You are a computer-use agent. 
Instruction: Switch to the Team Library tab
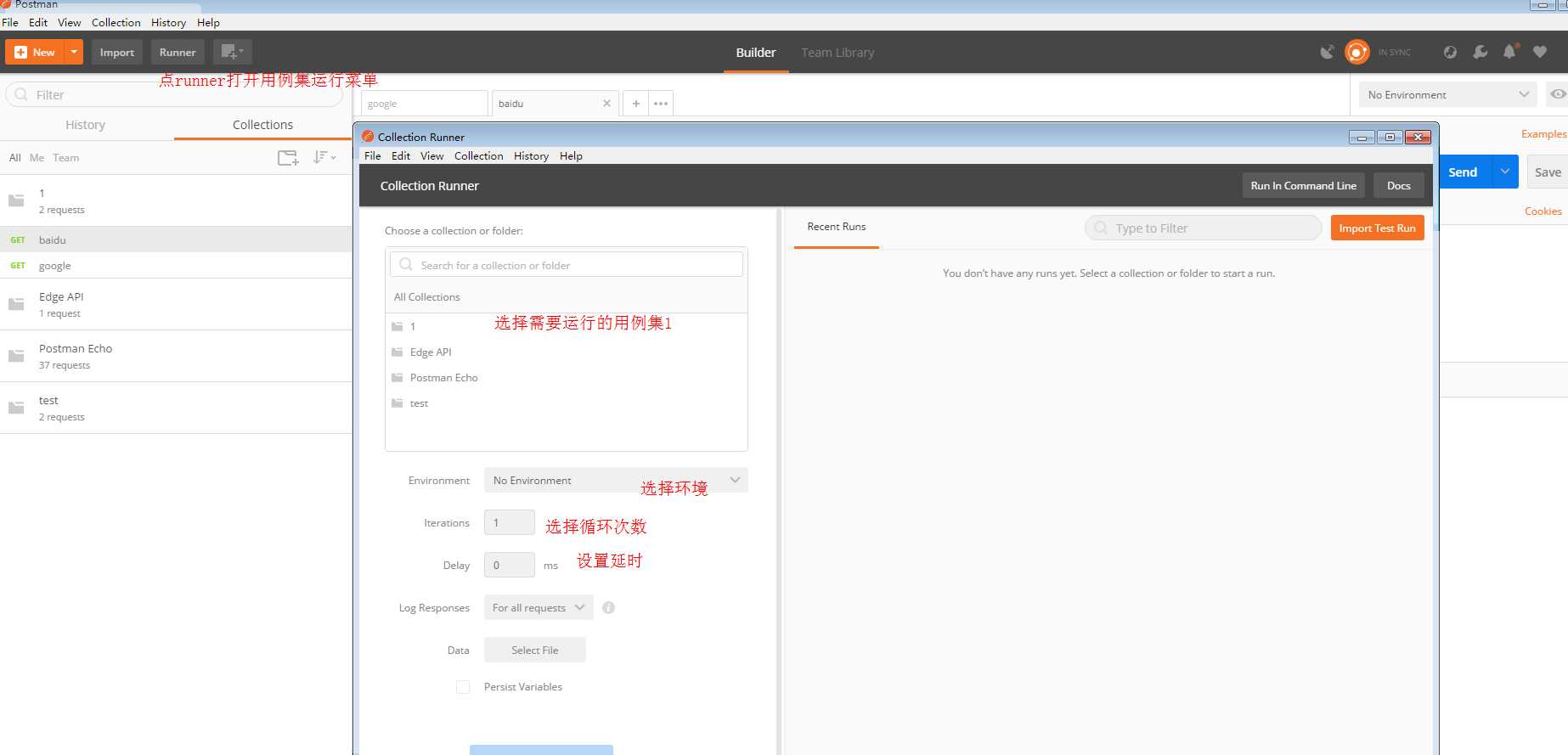pyautogui.click(x=838, y=53)
